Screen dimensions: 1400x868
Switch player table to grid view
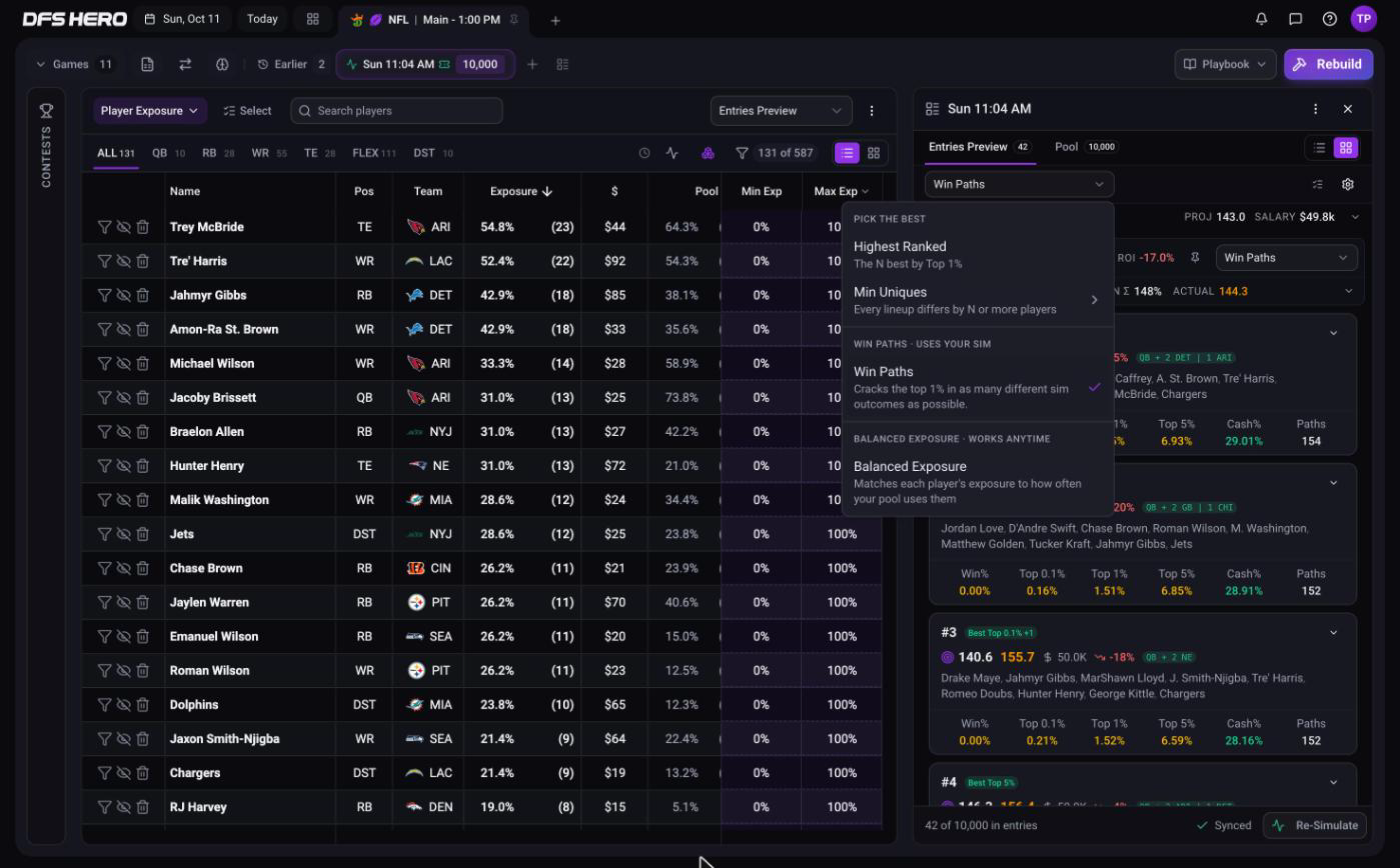(874, 153)
